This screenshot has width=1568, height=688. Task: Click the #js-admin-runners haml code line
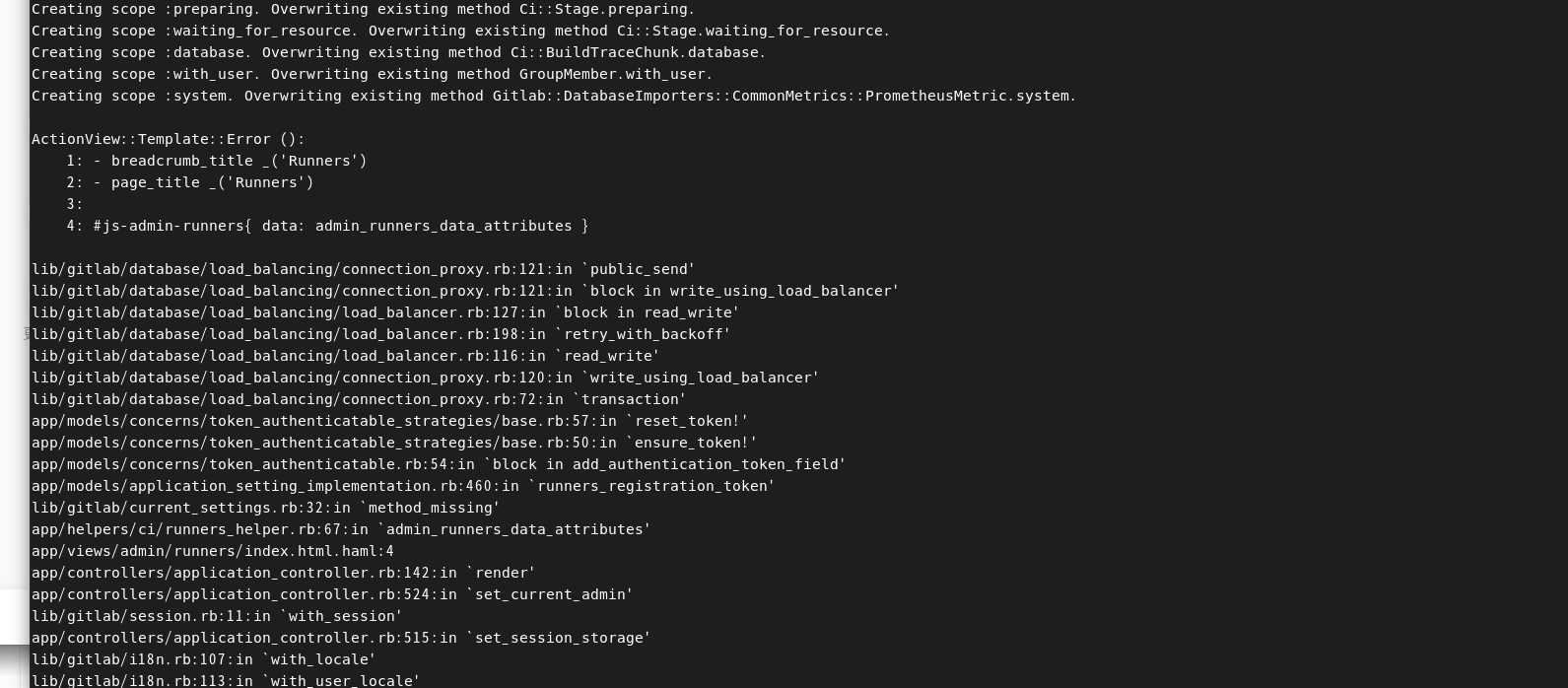[x=328, y=226]
